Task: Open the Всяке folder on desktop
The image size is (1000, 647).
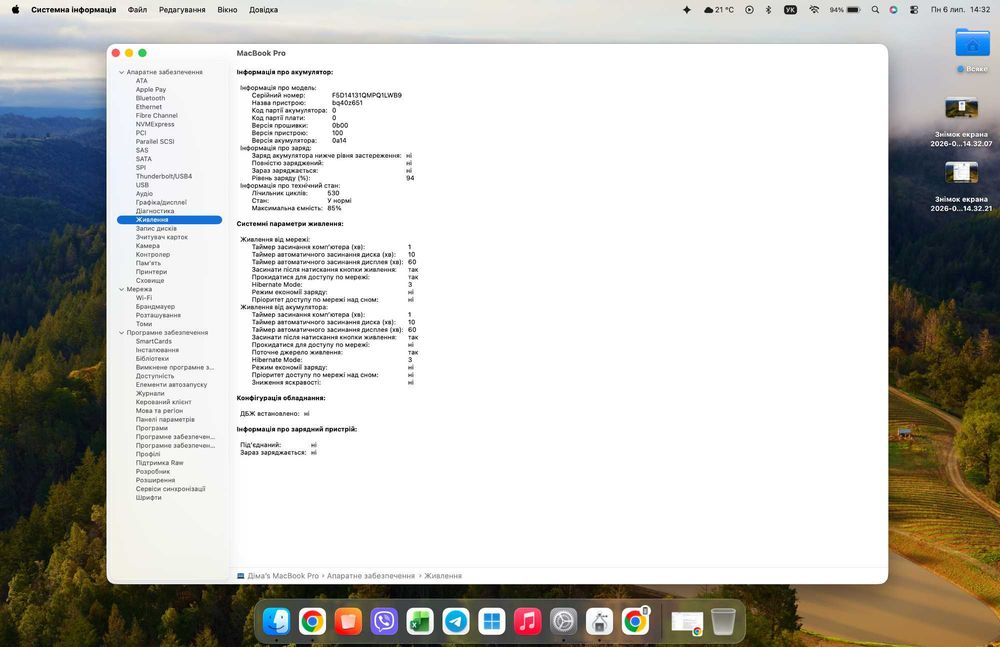Action: coord(973,44)
